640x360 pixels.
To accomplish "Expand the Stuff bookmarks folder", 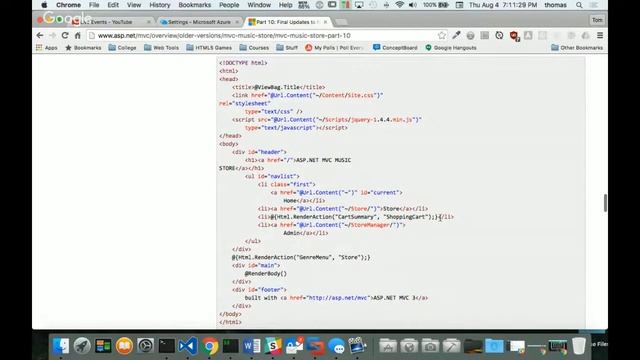I will [x=287, y=48].
